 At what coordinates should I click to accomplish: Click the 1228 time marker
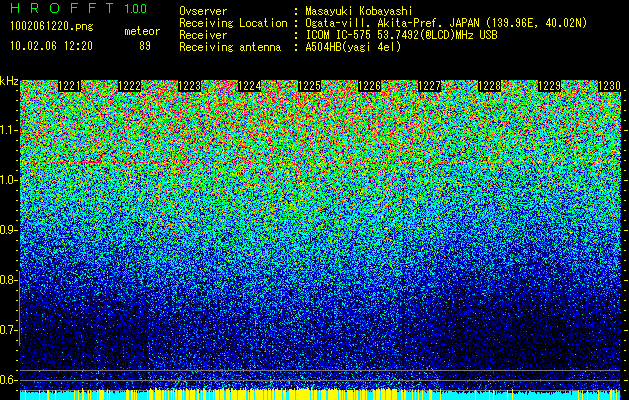tap(489, 86)
